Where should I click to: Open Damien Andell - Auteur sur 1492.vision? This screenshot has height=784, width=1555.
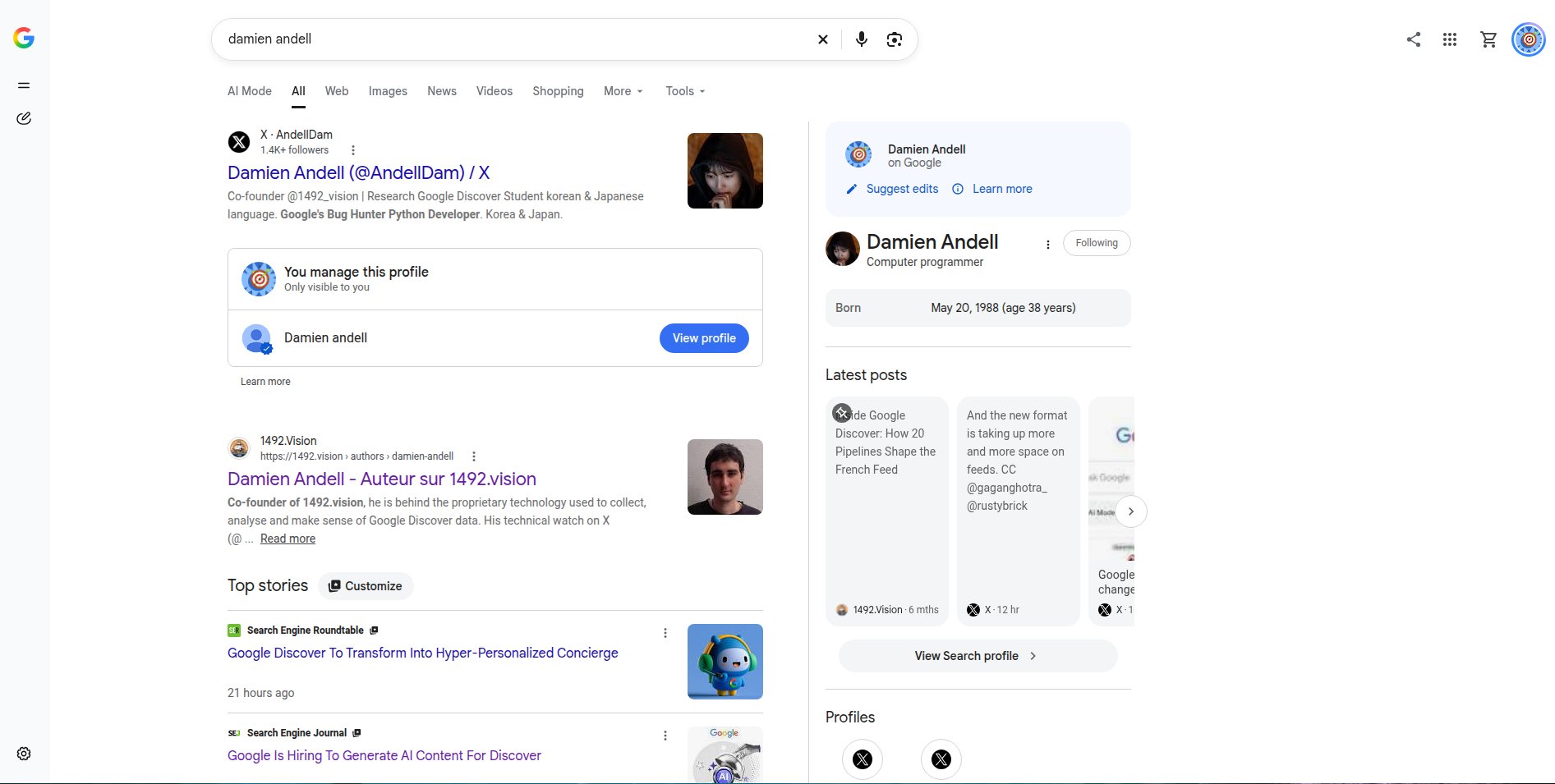(382, 479)
